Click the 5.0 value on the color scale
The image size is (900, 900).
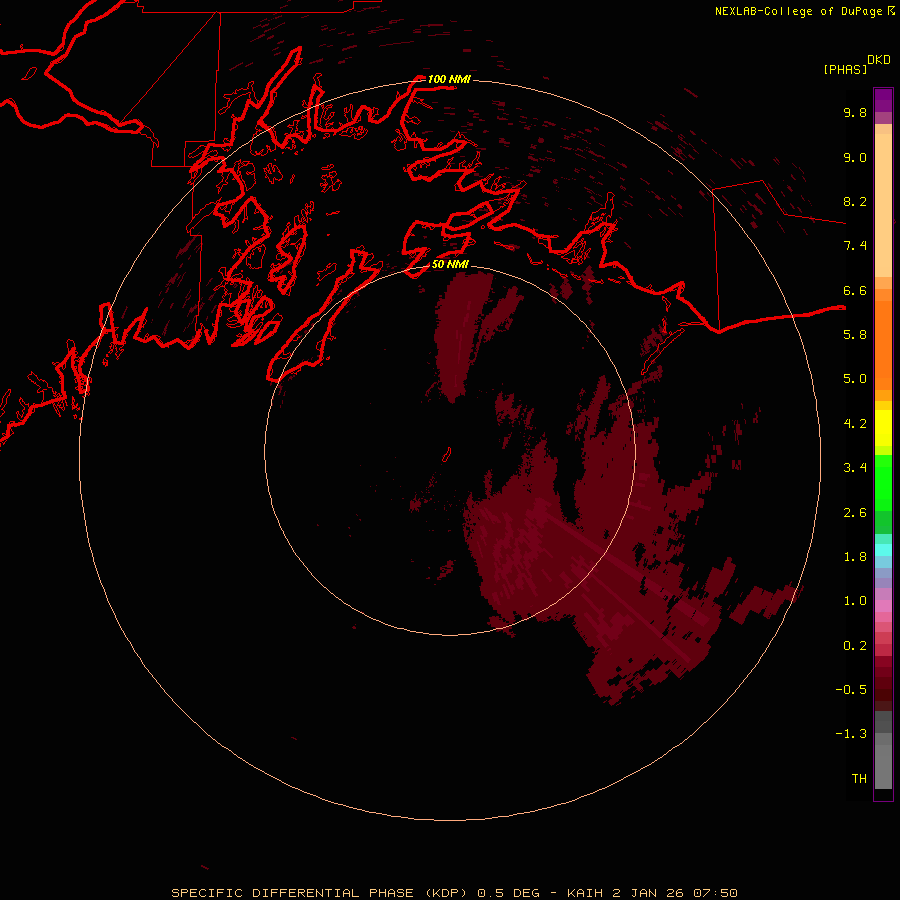(855, 379)
